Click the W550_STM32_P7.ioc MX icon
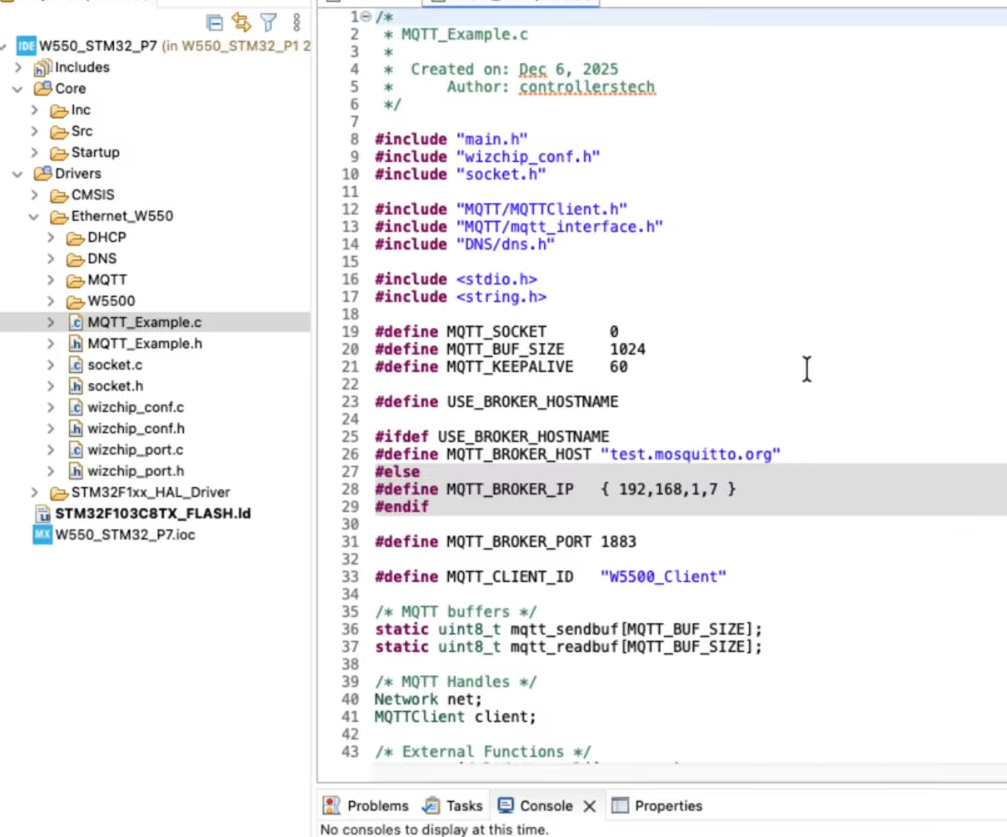1007x837 pixels. point(42,535)
